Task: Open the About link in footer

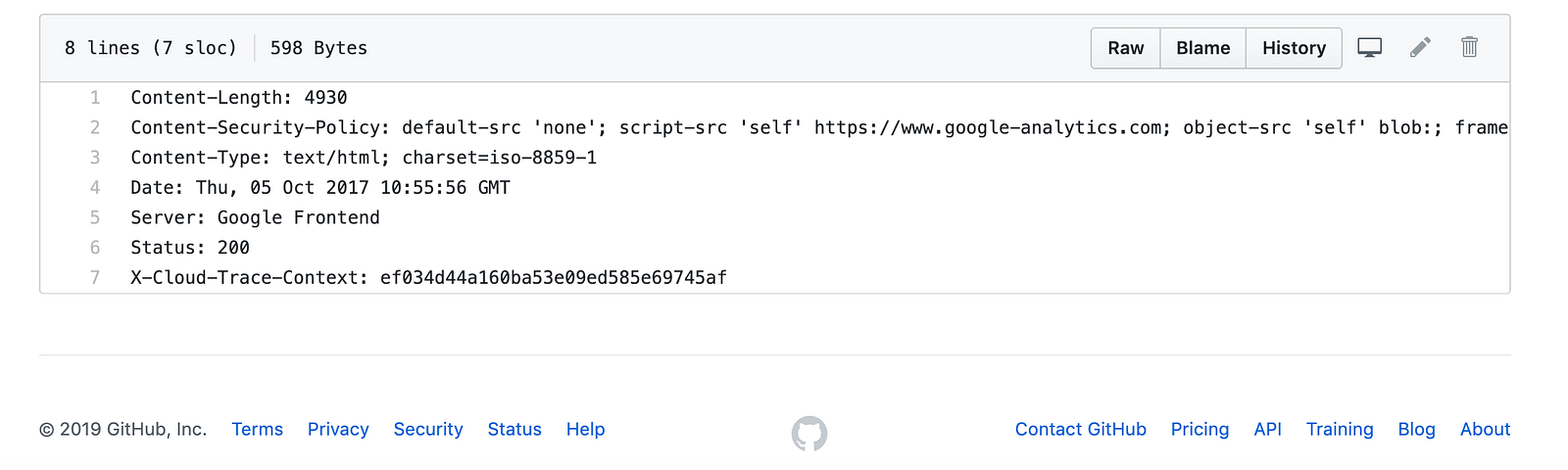Action: pos(1485,429)
